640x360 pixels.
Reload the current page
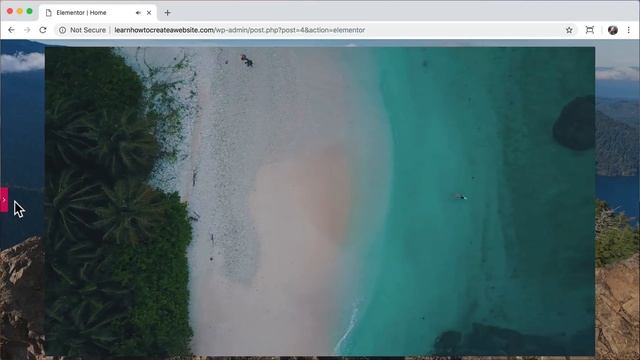43,30
